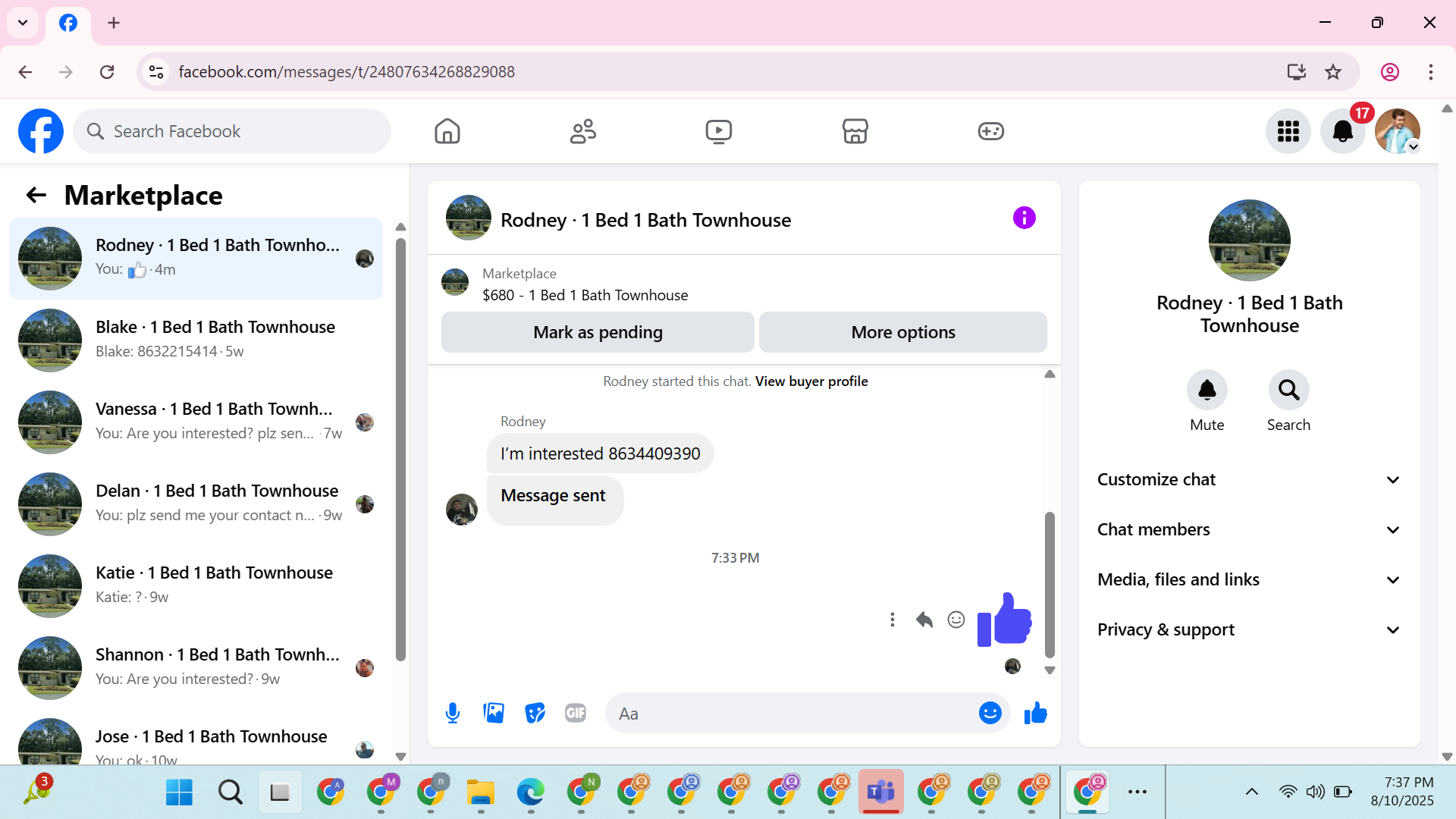The image size is (1456, 819).
Task: Open Watch video tab in top navigation
Action: point(718,131)
